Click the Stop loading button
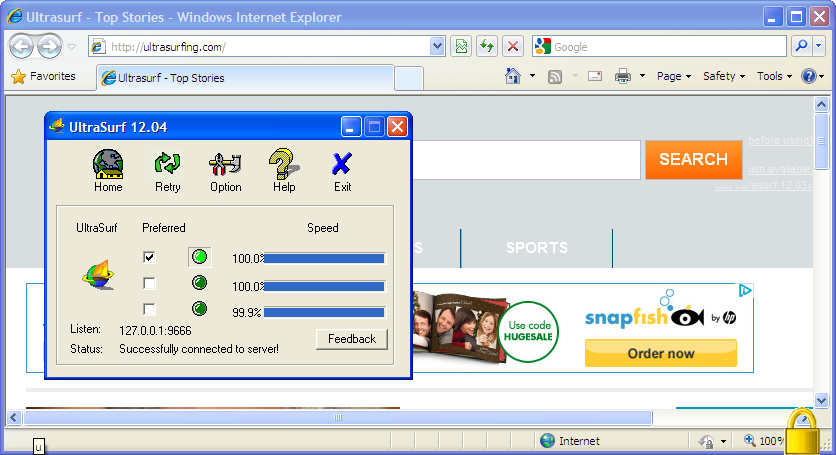The width and height of the screenshot is (836, 455). (x=512, y=46)
